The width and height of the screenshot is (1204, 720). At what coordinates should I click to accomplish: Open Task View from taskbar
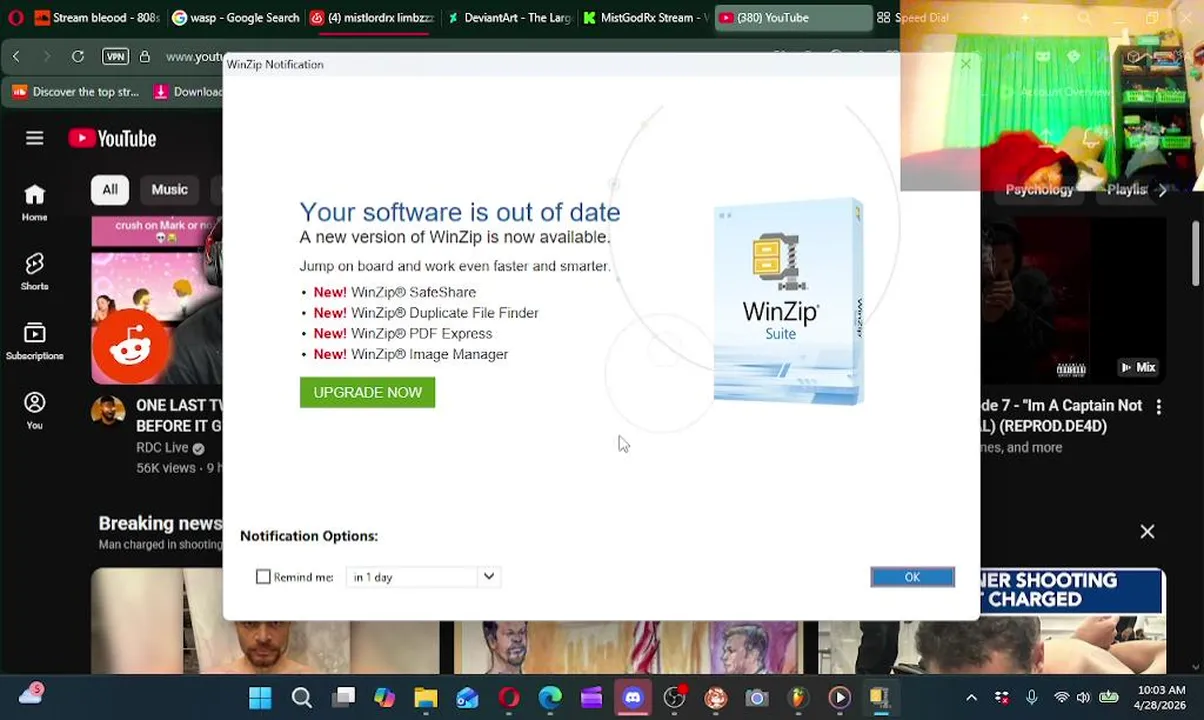[344, 697]
